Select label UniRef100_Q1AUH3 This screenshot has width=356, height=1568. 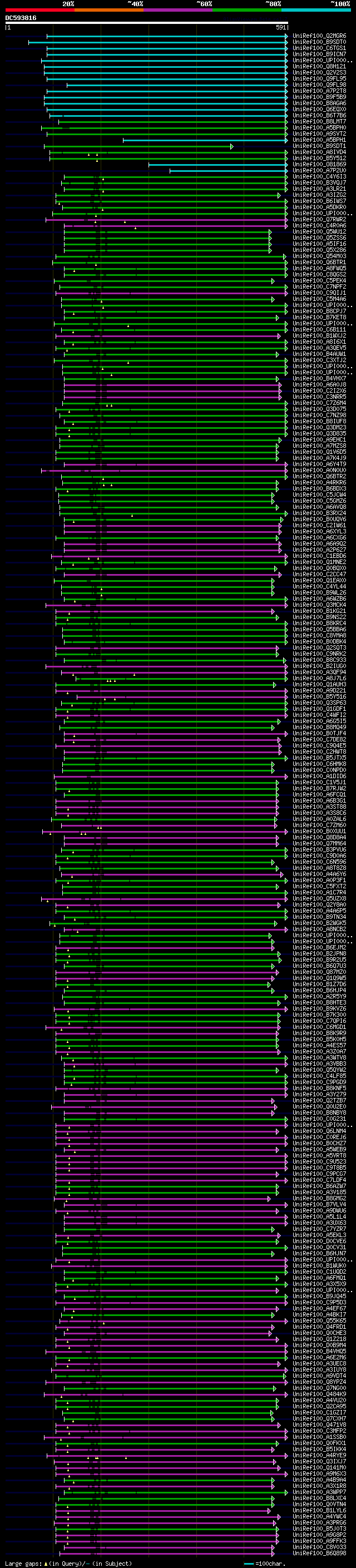319,685
